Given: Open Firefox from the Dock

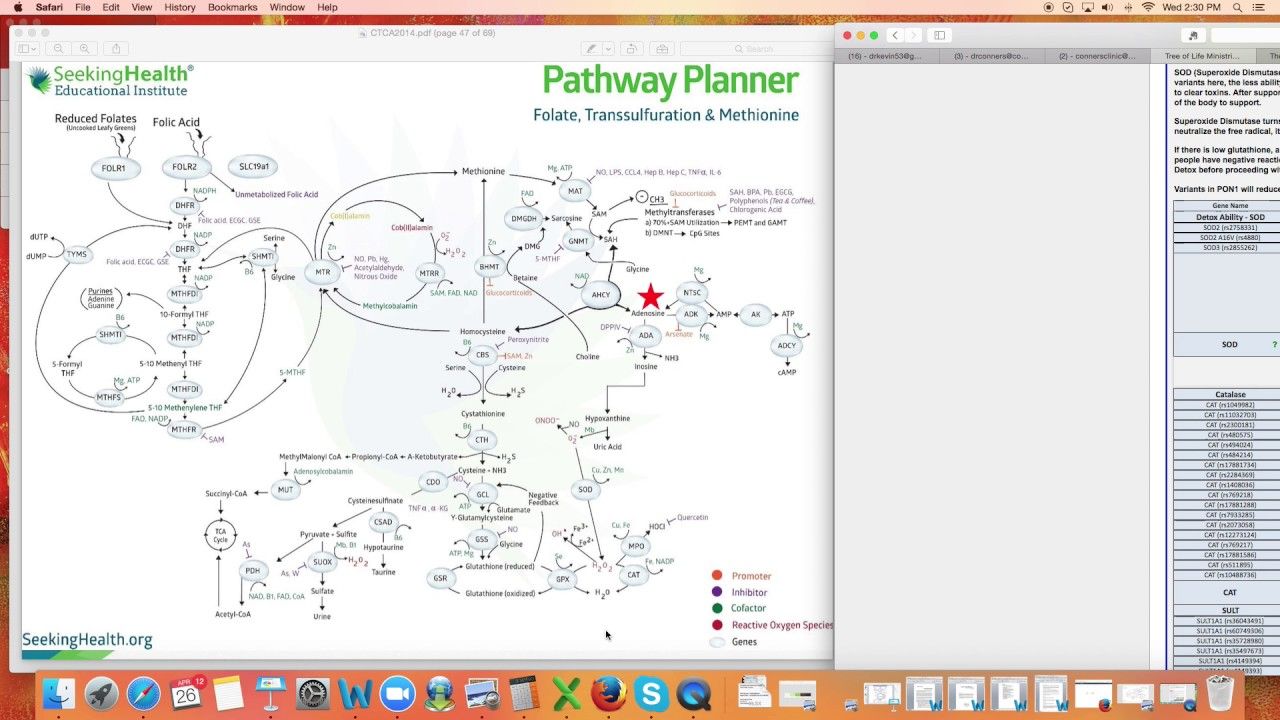Looking at the screenshot, I should tap(608, 693).
